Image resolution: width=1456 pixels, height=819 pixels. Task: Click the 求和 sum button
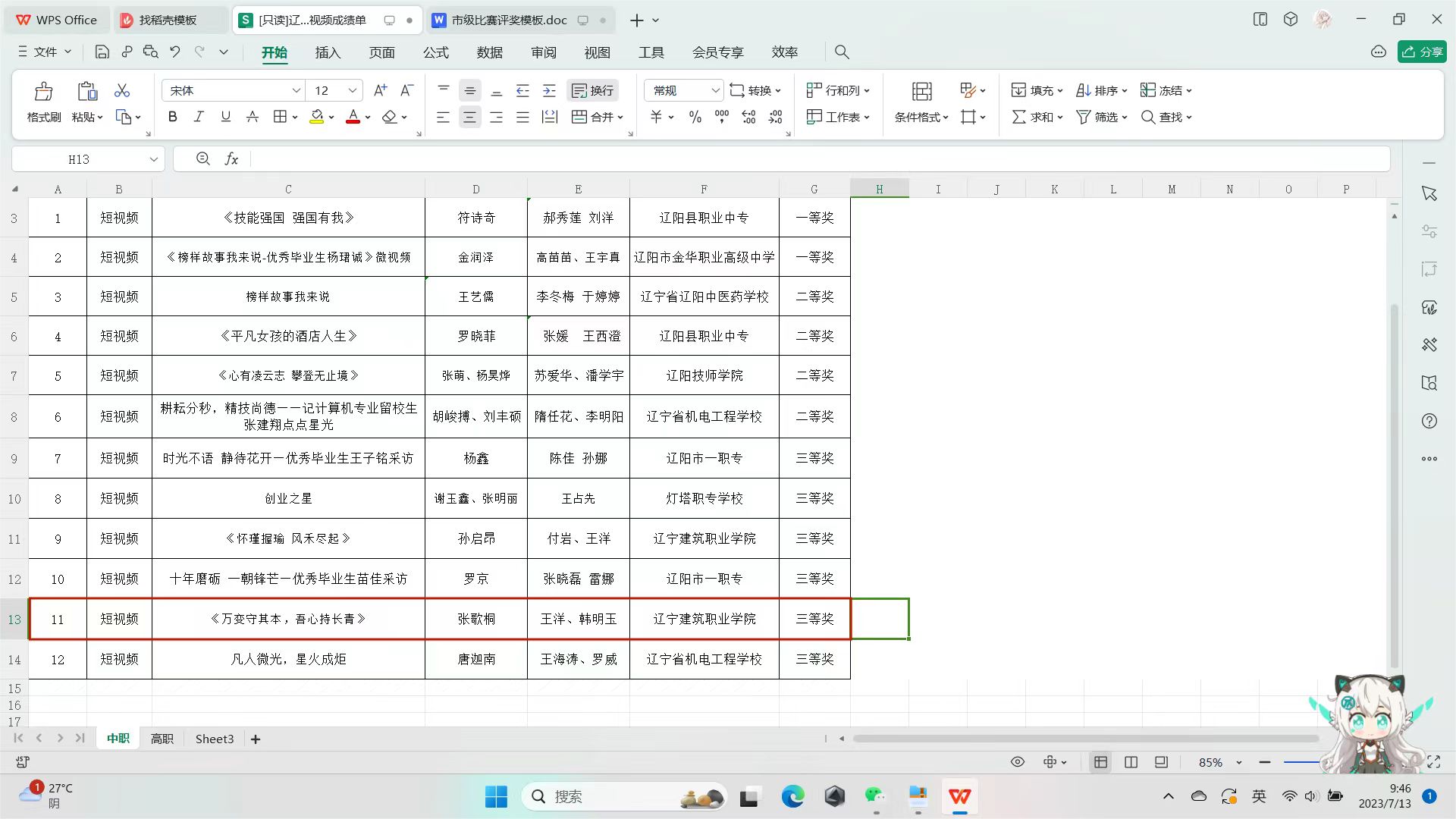tap(1037, 117)
